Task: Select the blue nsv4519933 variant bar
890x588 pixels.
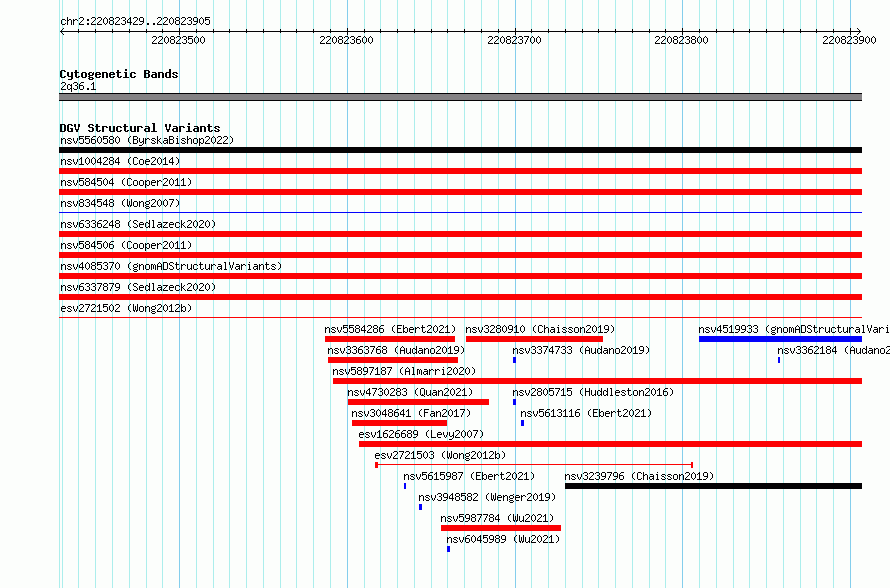Action: [x=780, y=339]
